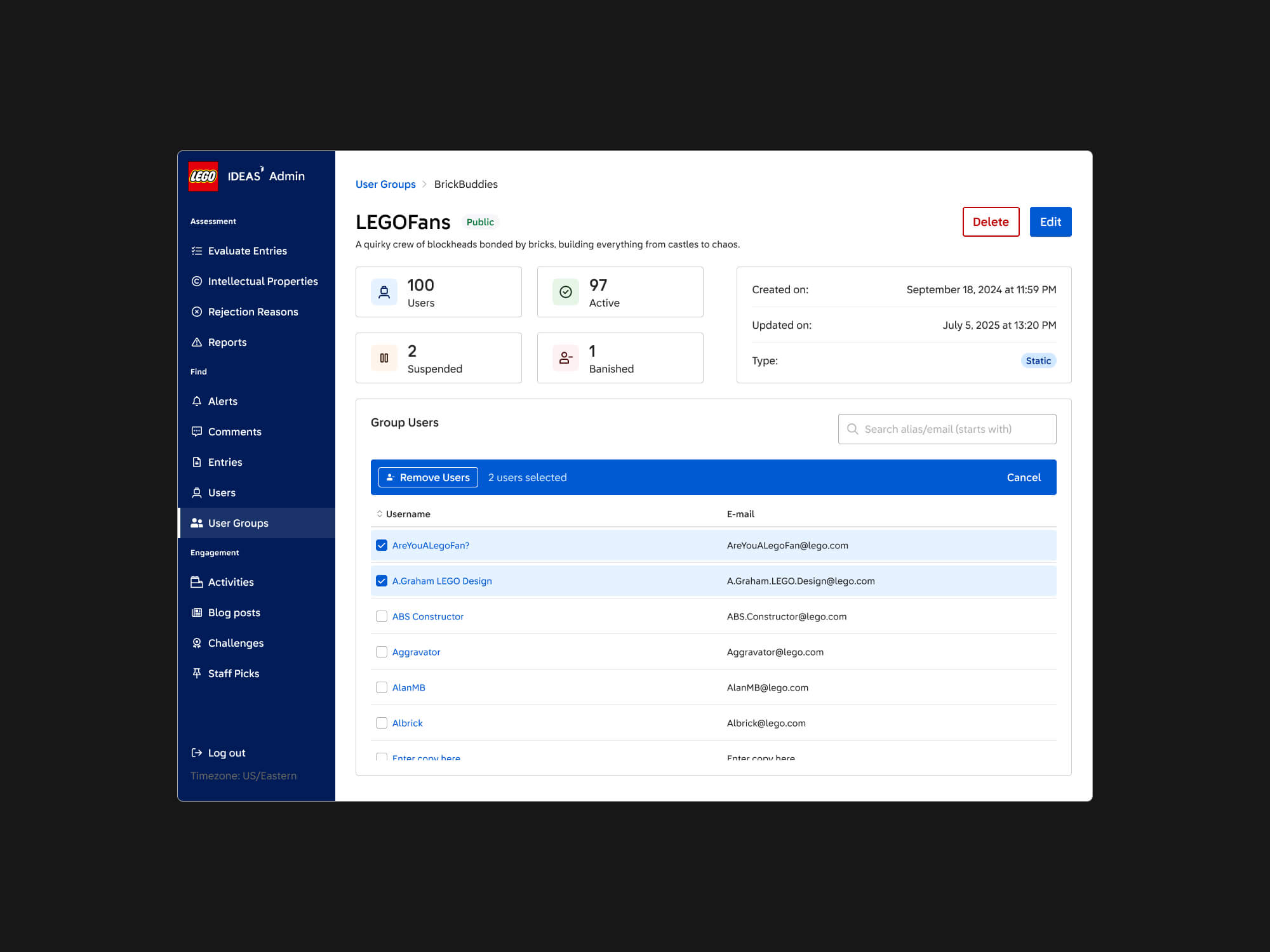Check the Albrick row checkbox
This screenshot has width=1270, height=952.
click(x=382, y=723)
